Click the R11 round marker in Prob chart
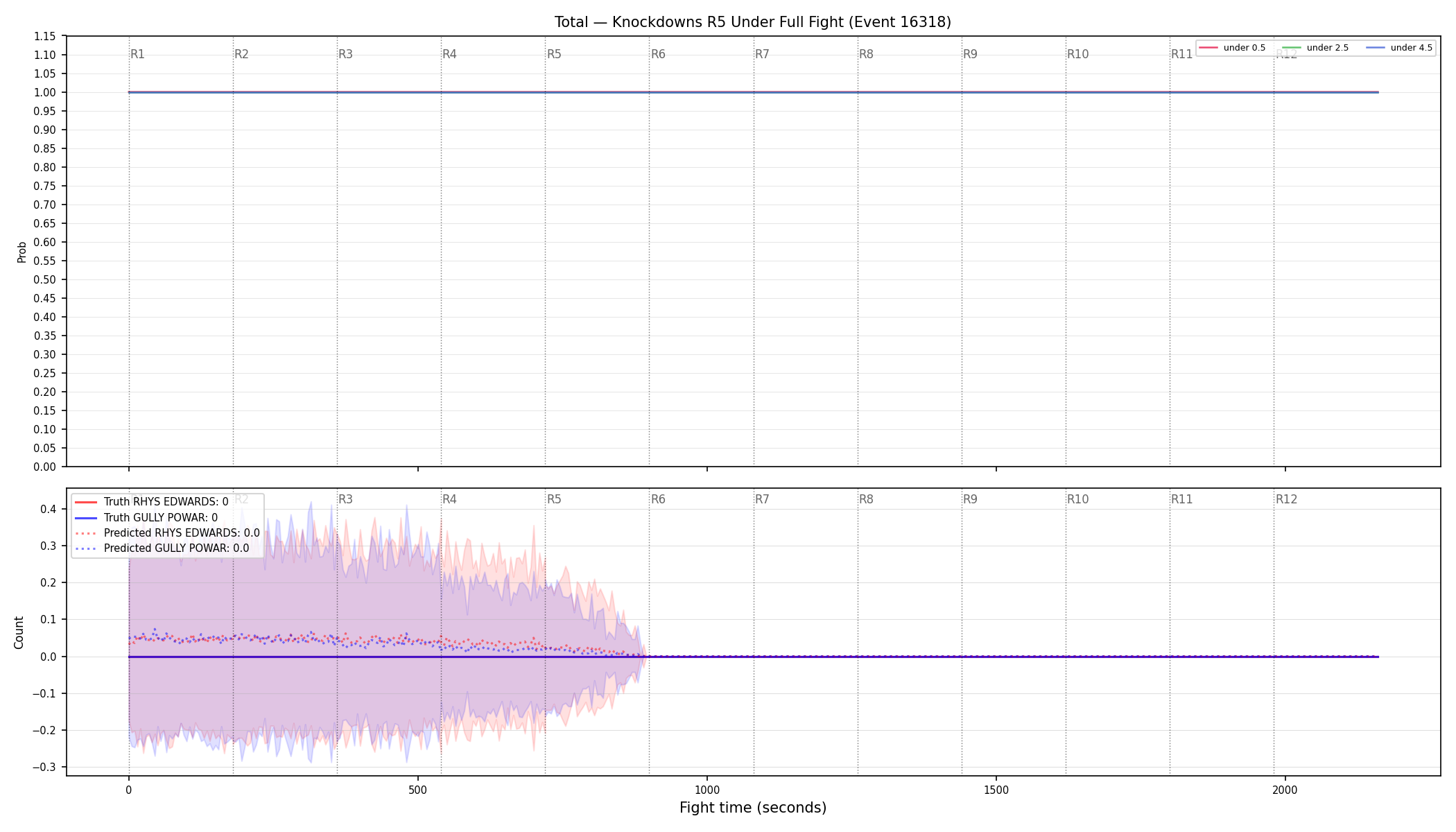Screen dimensions: 1456x832 1181,54
